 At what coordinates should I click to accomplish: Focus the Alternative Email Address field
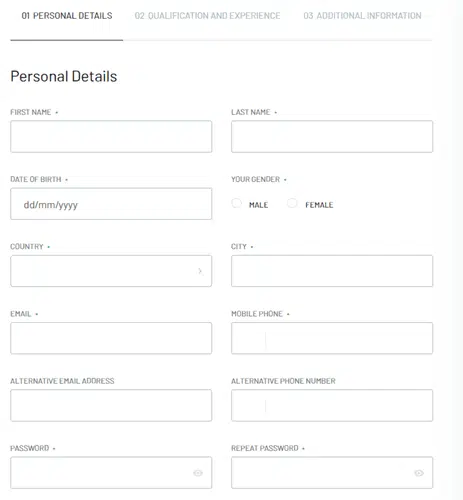[111, 405]
